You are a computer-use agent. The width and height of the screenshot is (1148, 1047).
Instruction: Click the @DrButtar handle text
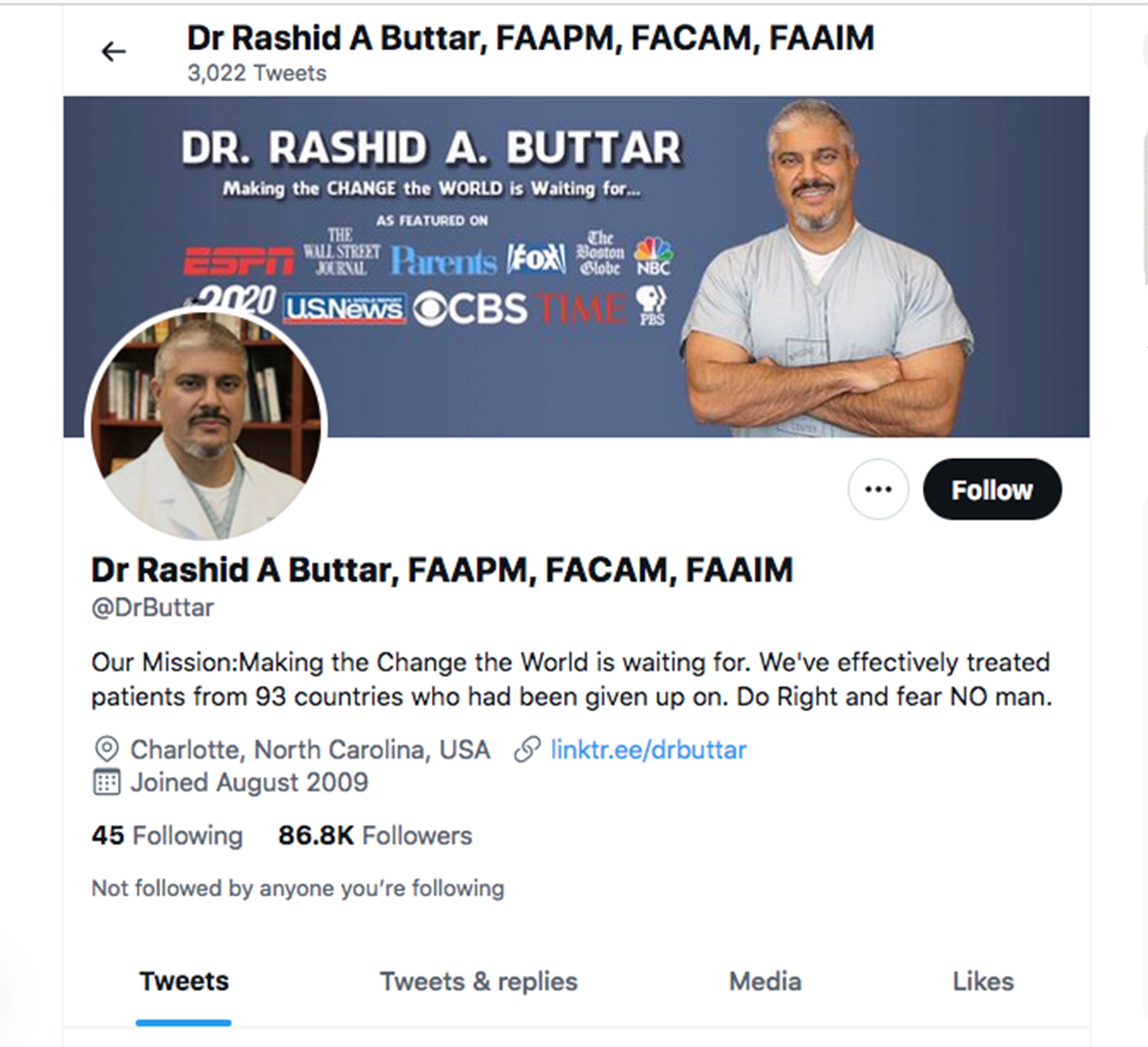[152, 608]
